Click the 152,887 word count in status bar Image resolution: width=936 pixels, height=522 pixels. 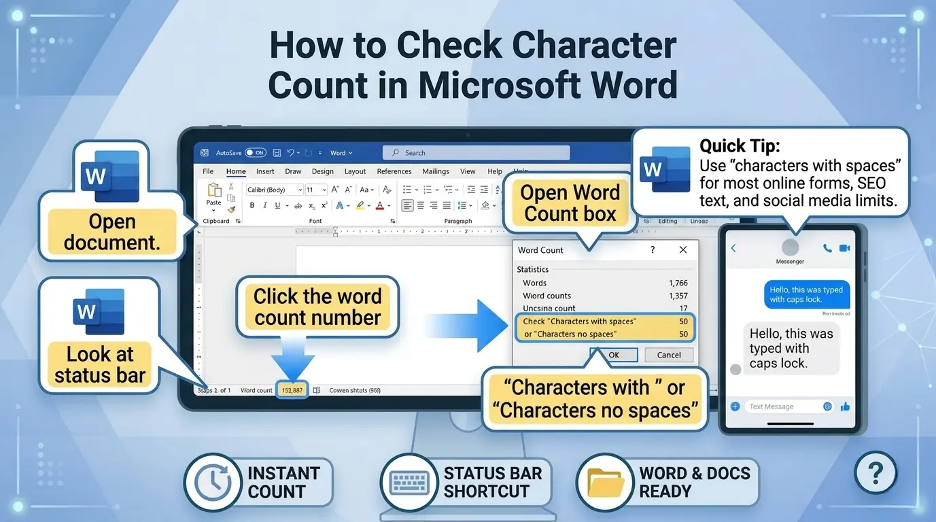tap(292, 390)
